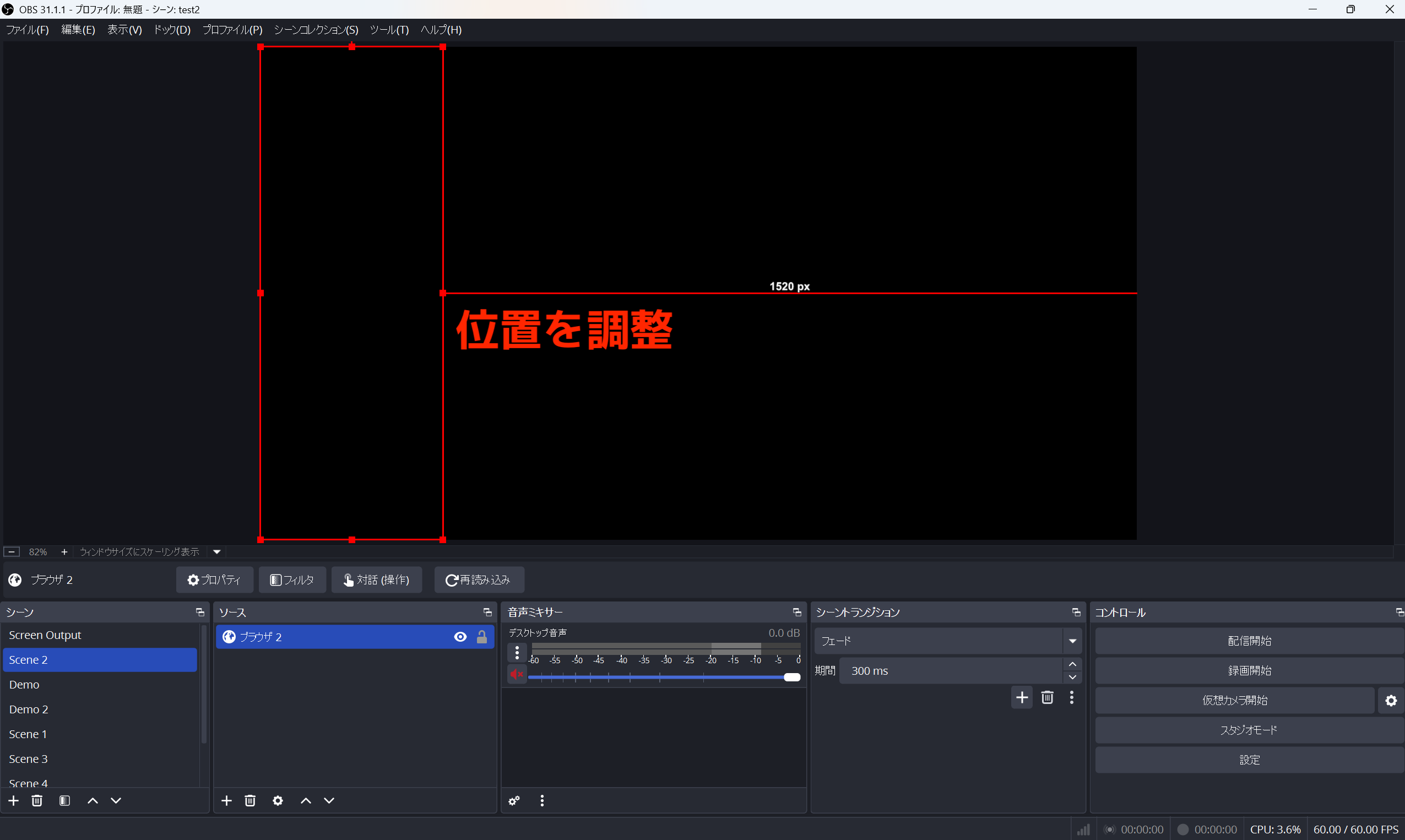Click the 対話 (操作) button
1405x840 pixels.
[376, 580]
